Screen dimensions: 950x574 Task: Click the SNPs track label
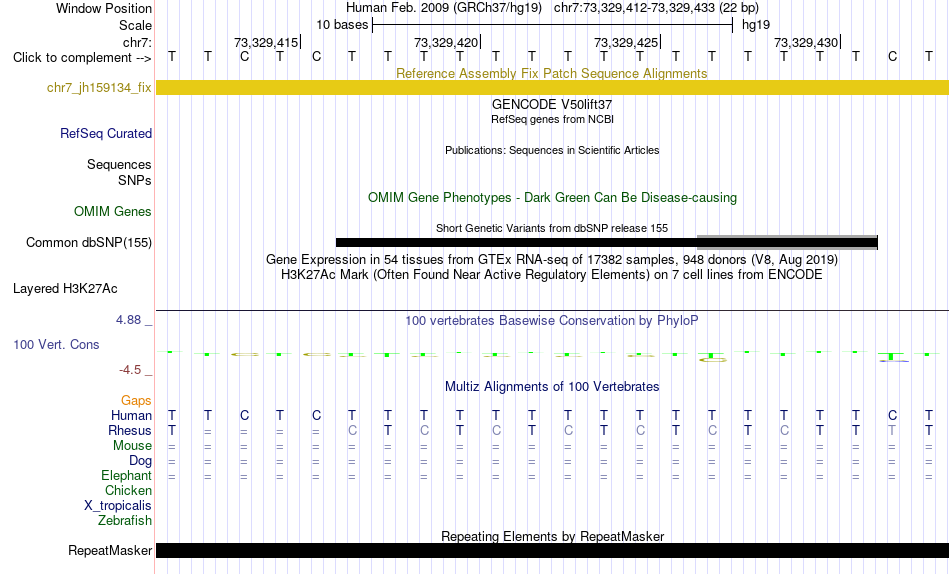pos(135,180)
